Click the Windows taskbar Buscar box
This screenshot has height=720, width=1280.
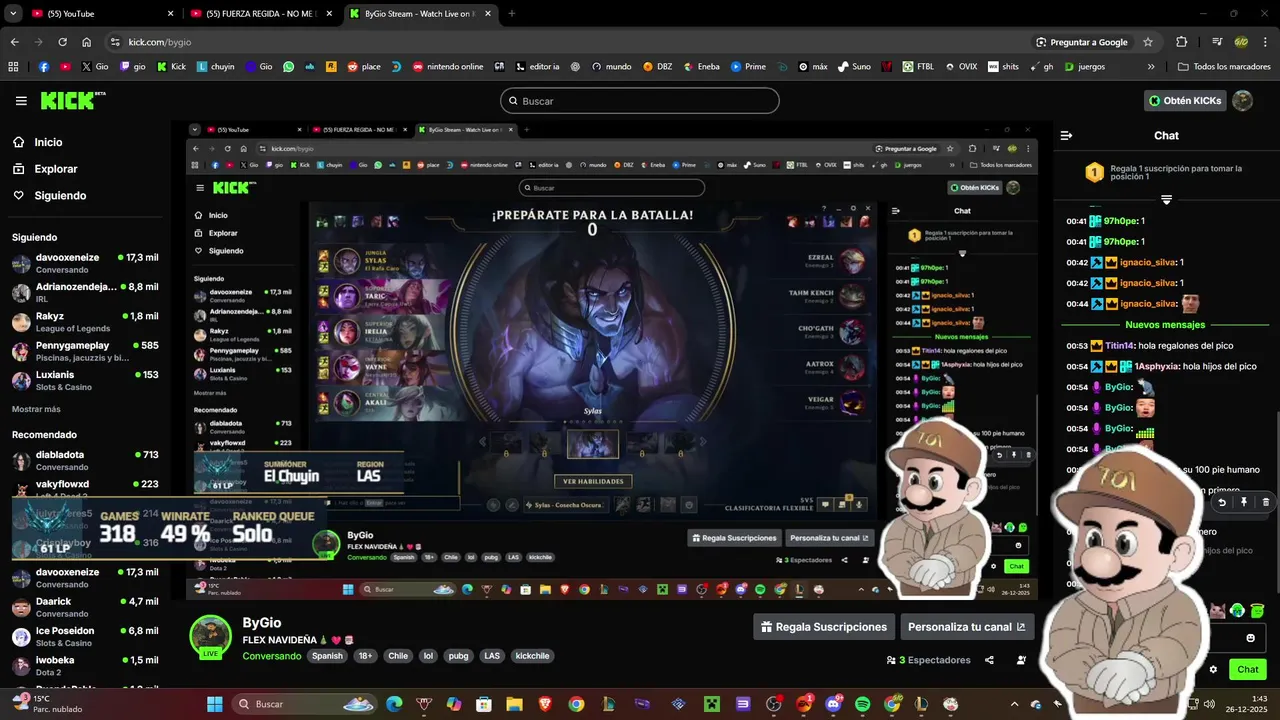303,704
